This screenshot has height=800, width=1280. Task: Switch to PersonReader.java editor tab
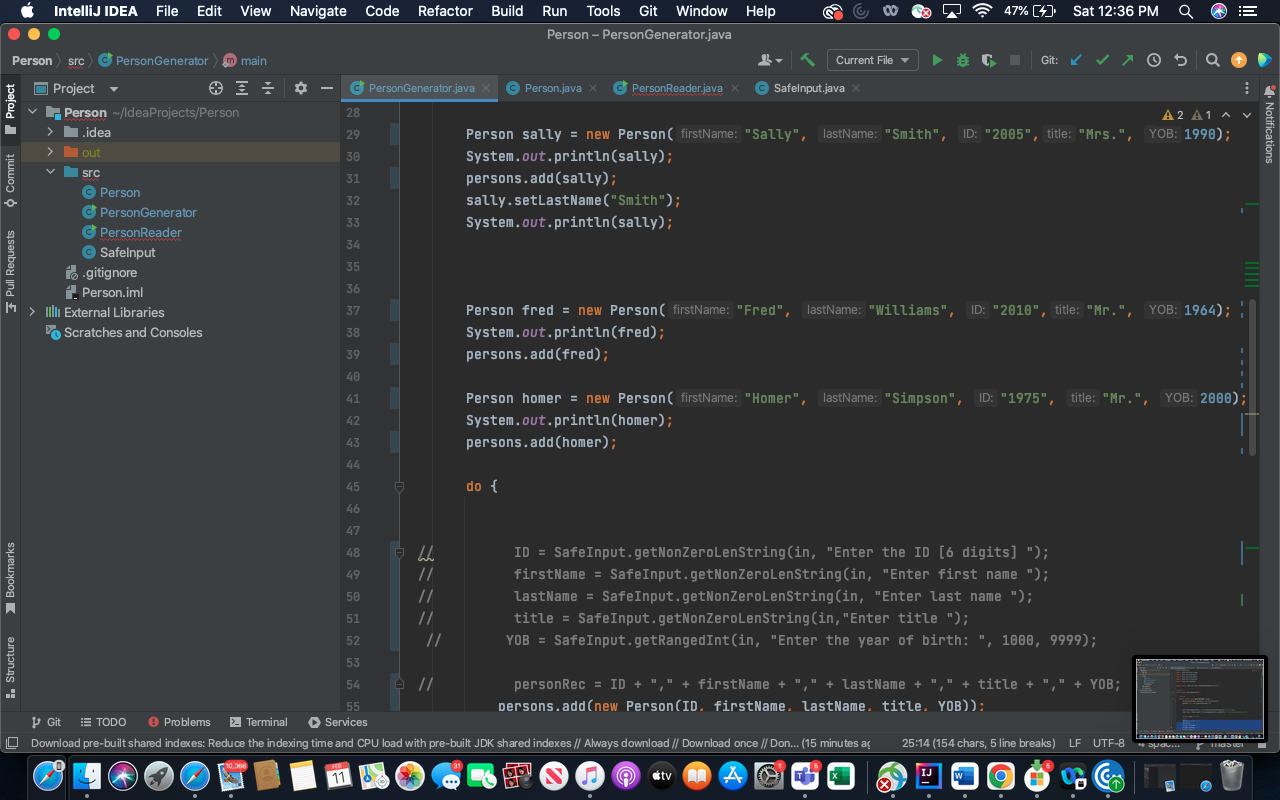coord(677,88)
